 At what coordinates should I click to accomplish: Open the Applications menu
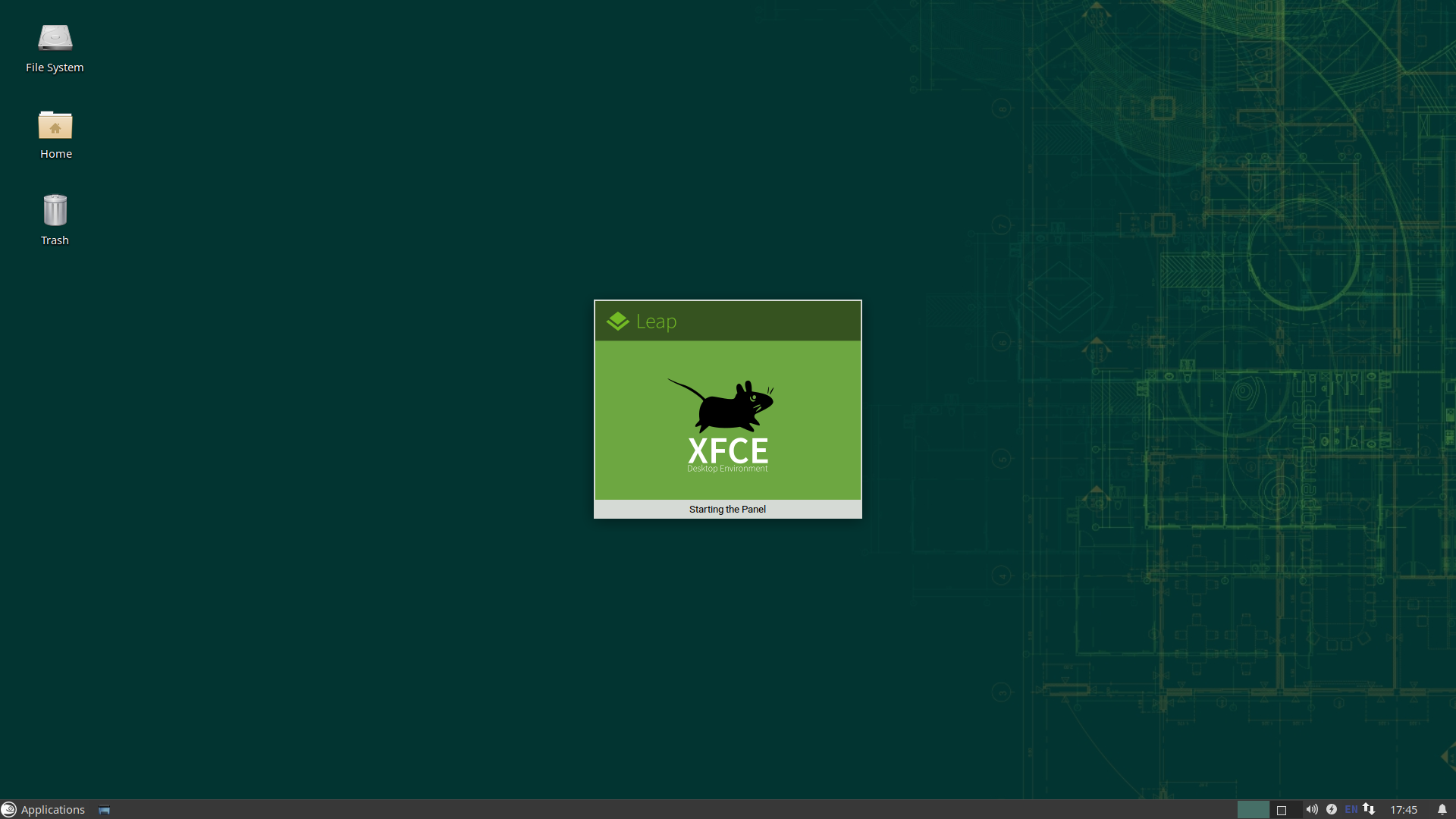click(x=52, y=809)
